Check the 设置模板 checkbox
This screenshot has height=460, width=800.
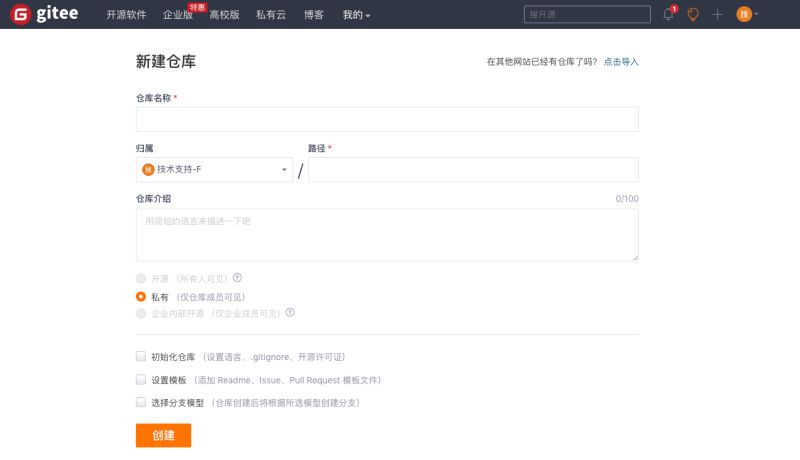[141, 379]
